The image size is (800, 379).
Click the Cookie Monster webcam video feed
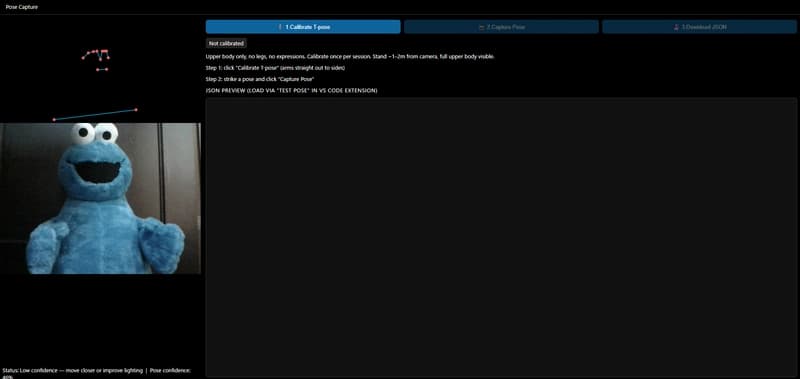101,198
